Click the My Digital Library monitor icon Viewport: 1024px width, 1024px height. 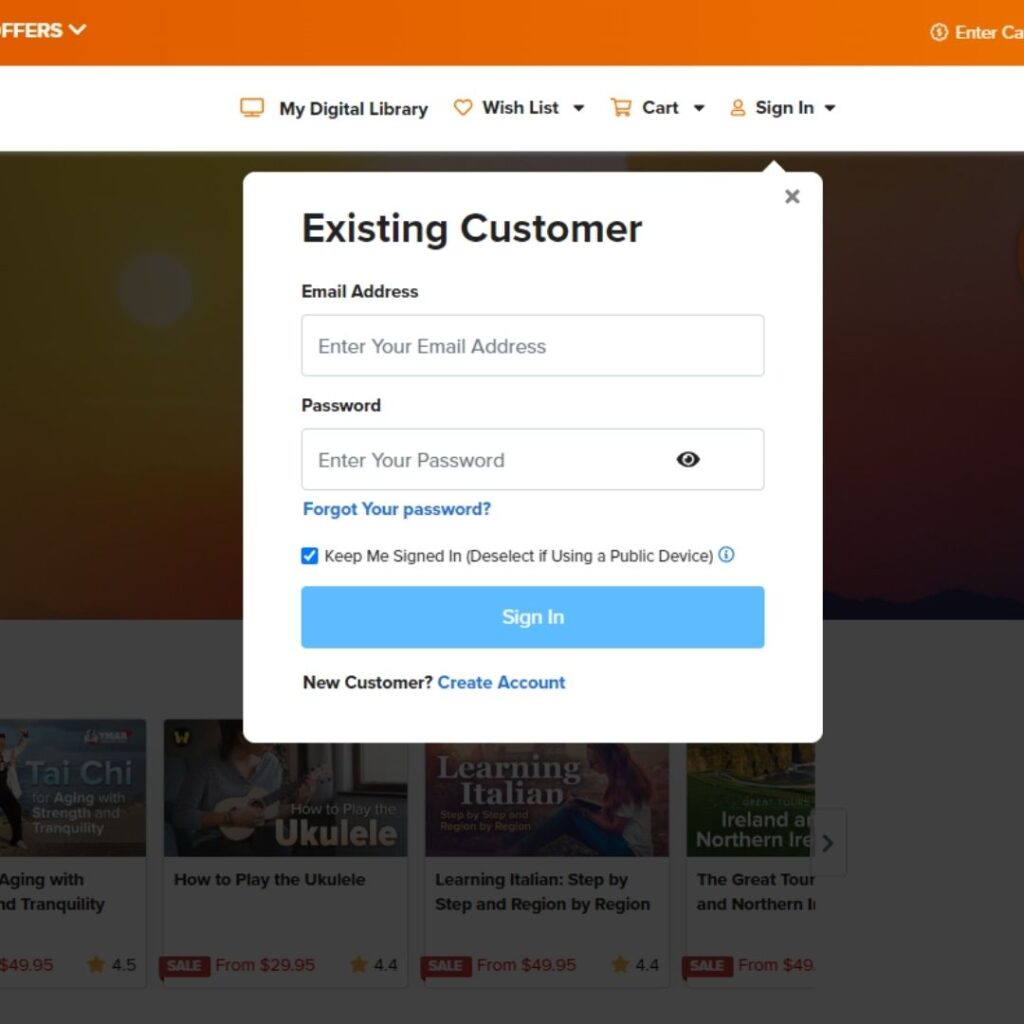pyautogui.click(x=252, y=108)
